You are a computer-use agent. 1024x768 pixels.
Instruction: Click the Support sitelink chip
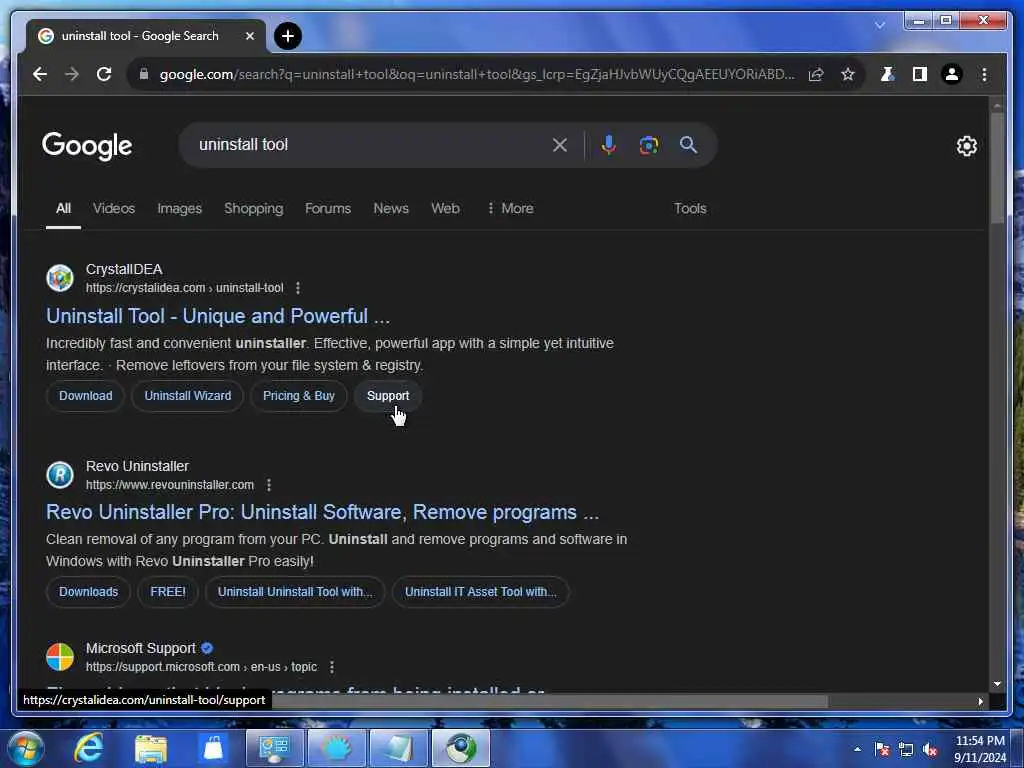click(388, 396)
